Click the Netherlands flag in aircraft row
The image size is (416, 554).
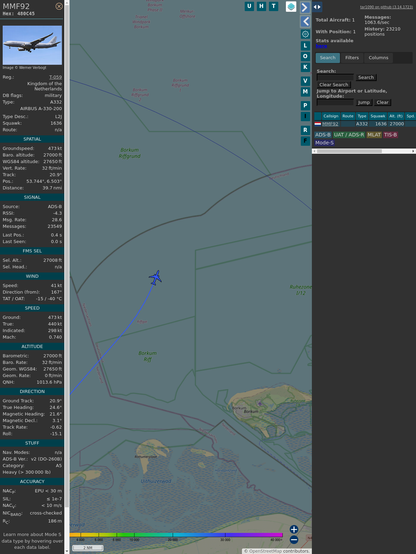pyautogui.click(x=318, y=124)
